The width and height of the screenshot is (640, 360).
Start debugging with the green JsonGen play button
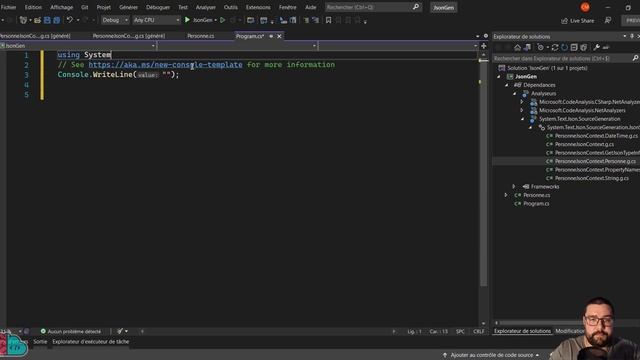[199, 20]
